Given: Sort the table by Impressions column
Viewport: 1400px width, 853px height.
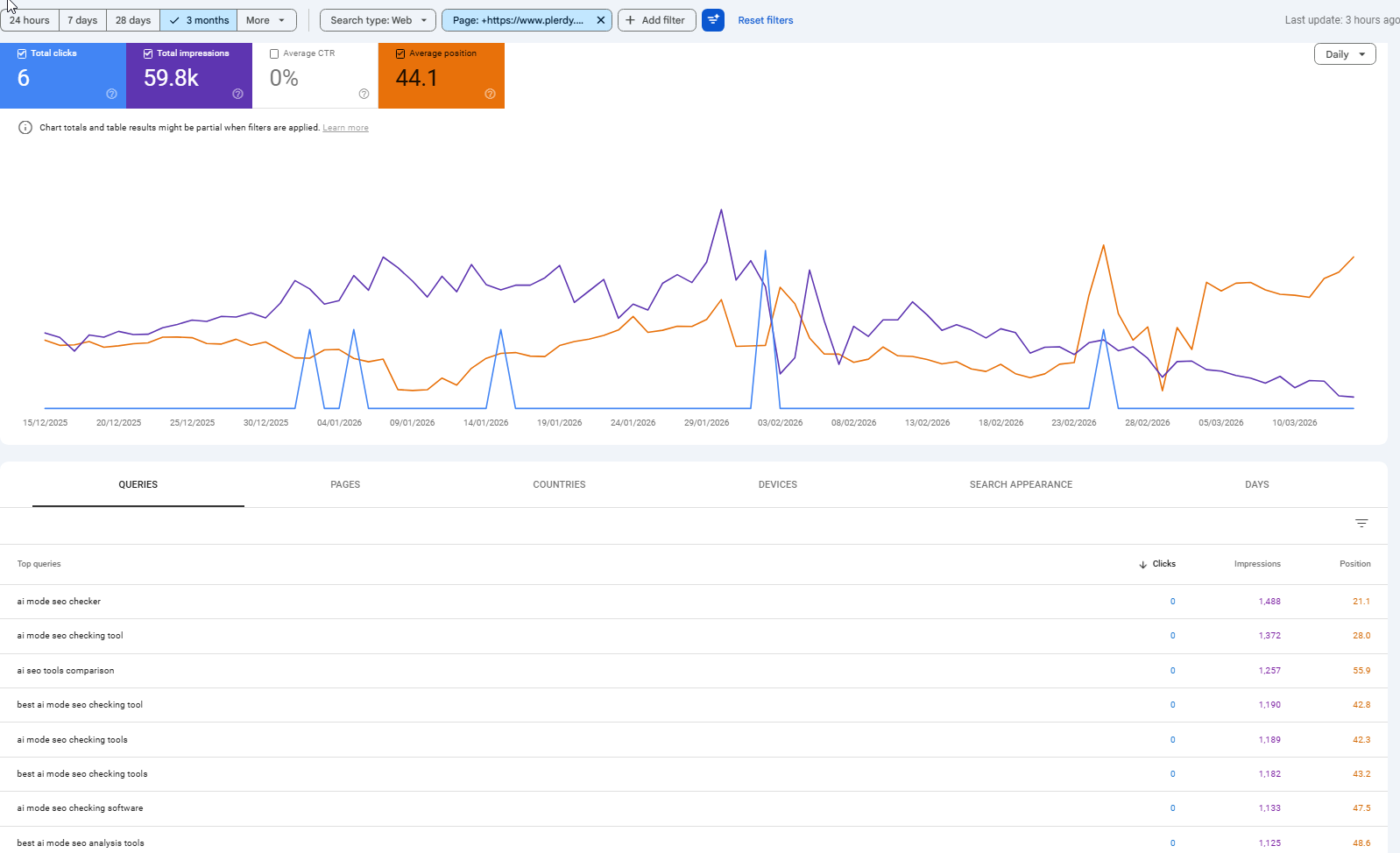Looking at the screenshot, I should pos(1257,564).
